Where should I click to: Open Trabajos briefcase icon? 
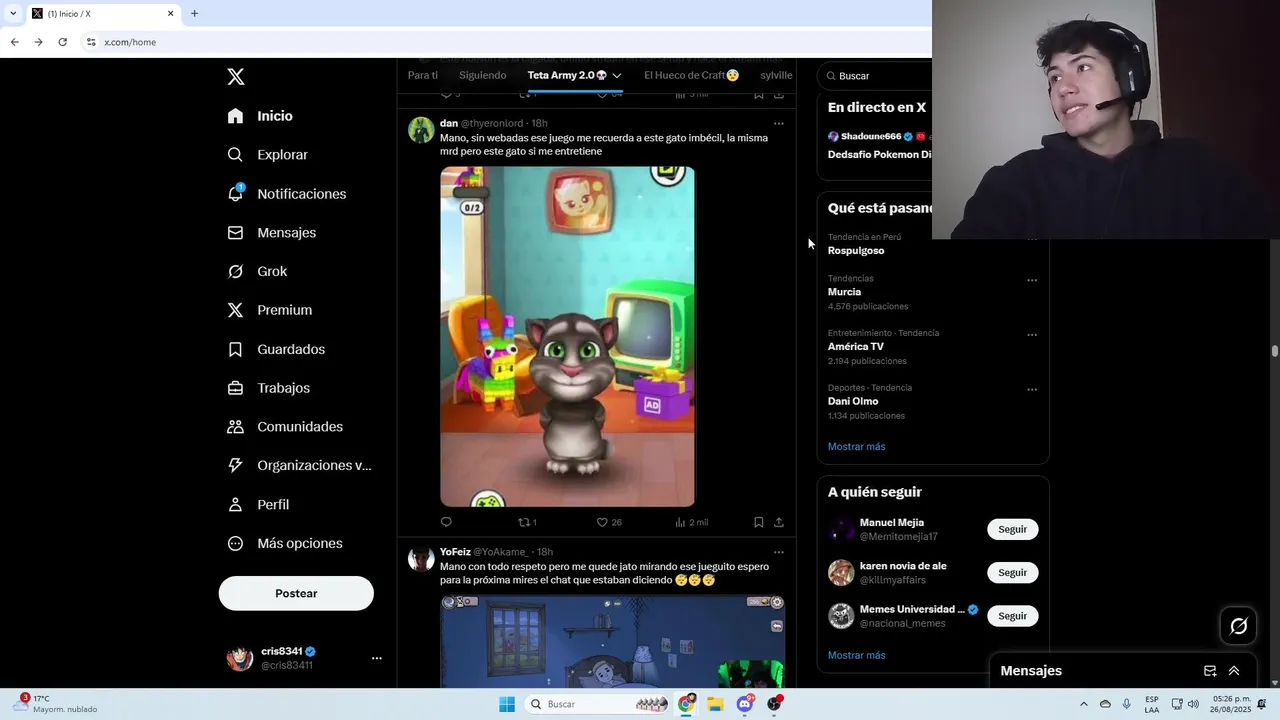235,388
